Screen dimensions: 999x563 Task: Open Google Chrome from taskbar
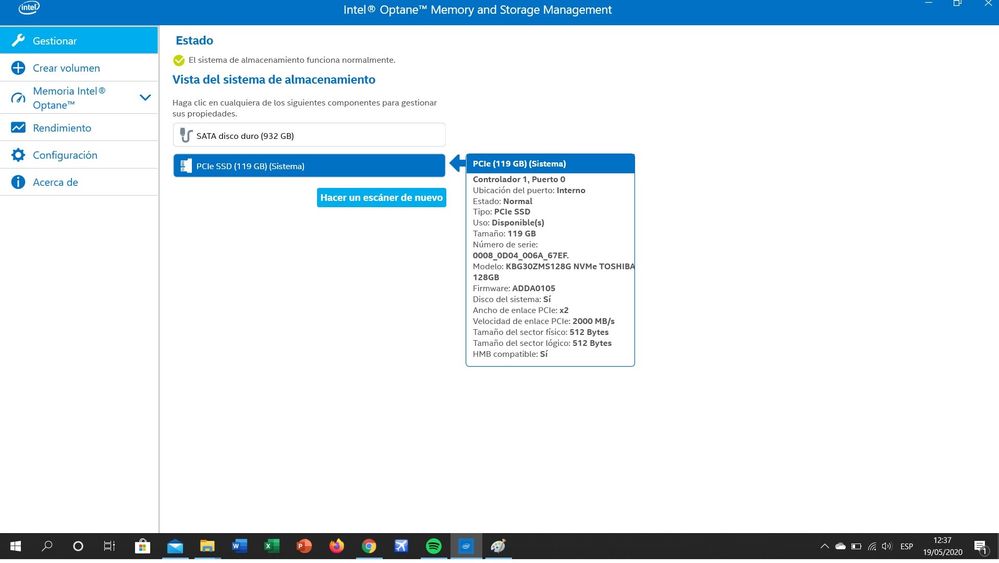tap(369, 546)
